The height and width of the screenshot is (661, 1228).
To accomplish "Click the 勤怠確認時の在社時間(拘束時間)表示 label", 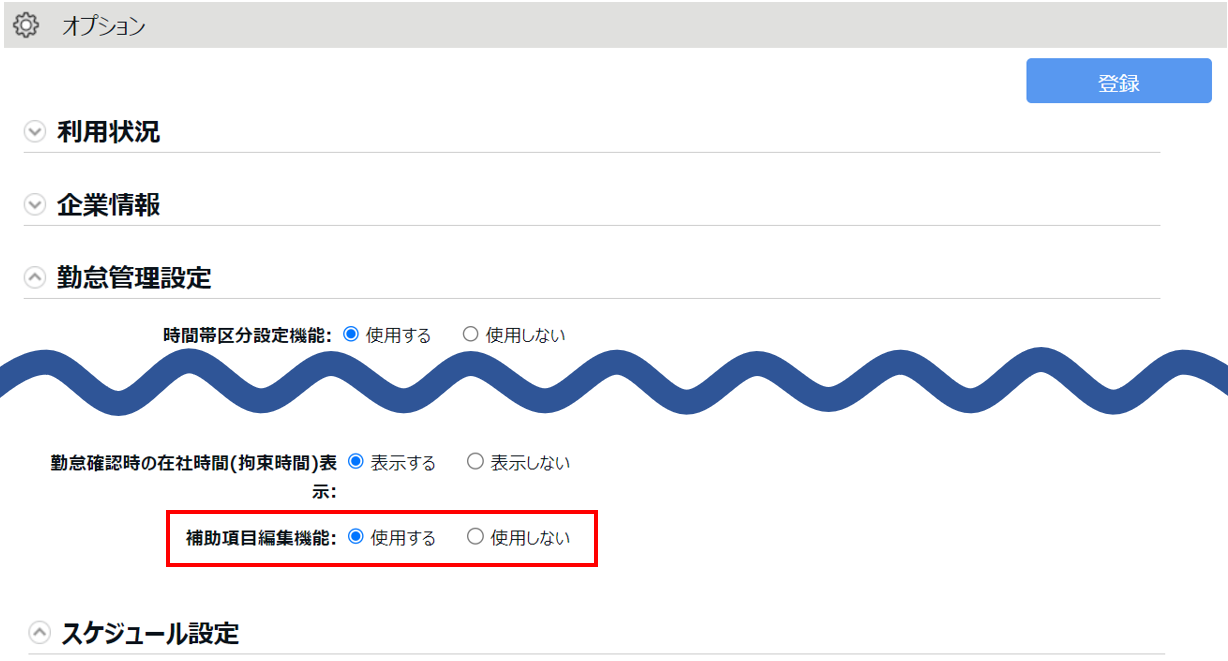I will [194, 476].
